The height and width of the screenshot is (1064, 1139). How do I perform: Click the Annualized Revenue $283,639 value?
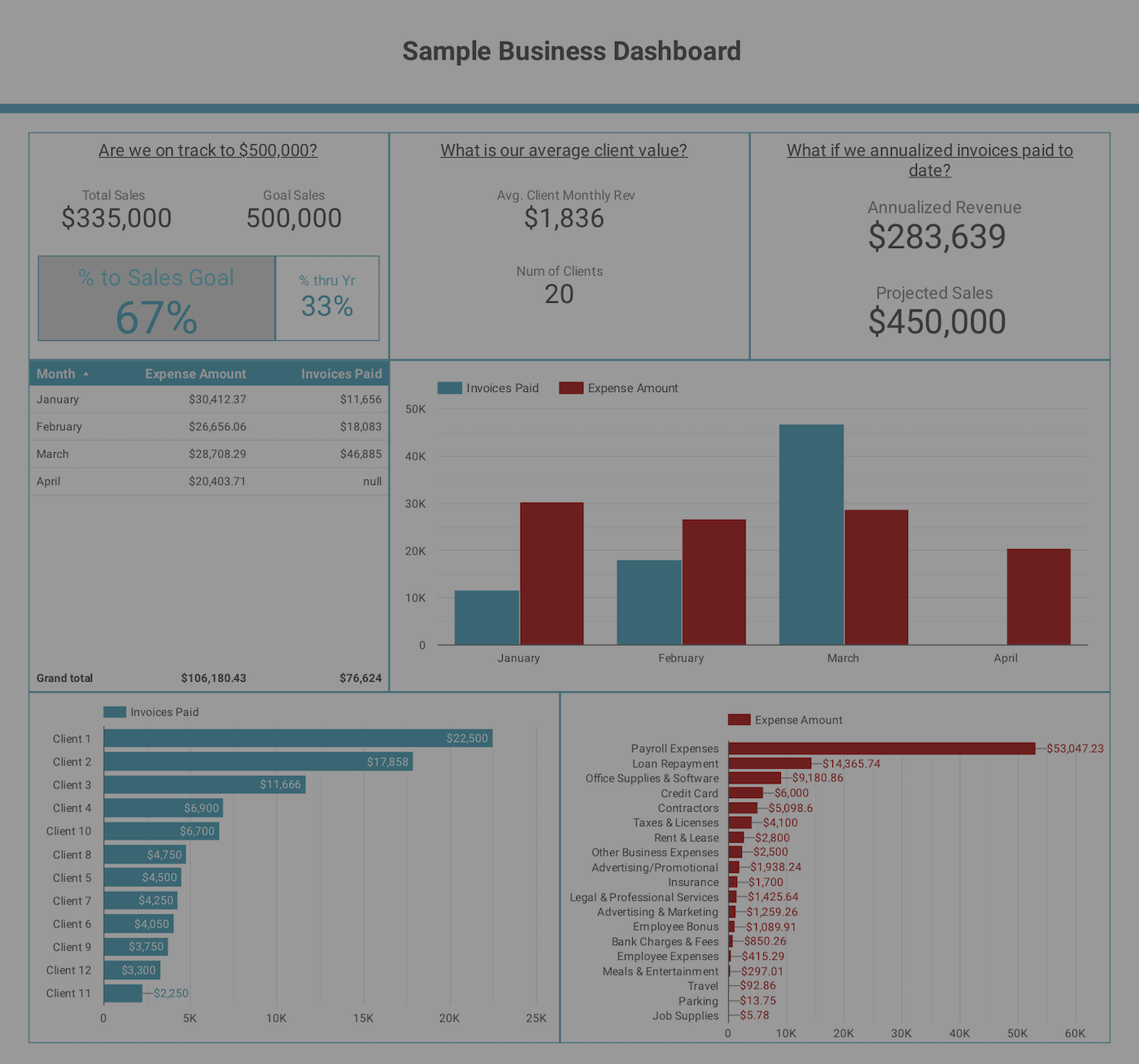click(936, 237)
